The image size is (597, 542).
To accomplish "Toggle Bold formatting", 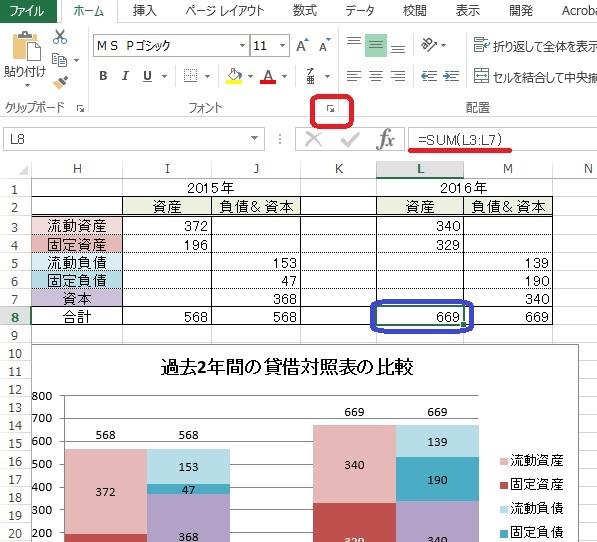I will pyautogui.click(x=103, y=76).
